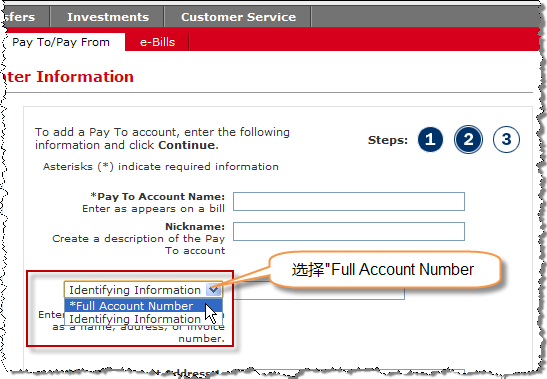The image size is (547, 379).
Task: Select *Full Account Number option
Action: [143, 306]
